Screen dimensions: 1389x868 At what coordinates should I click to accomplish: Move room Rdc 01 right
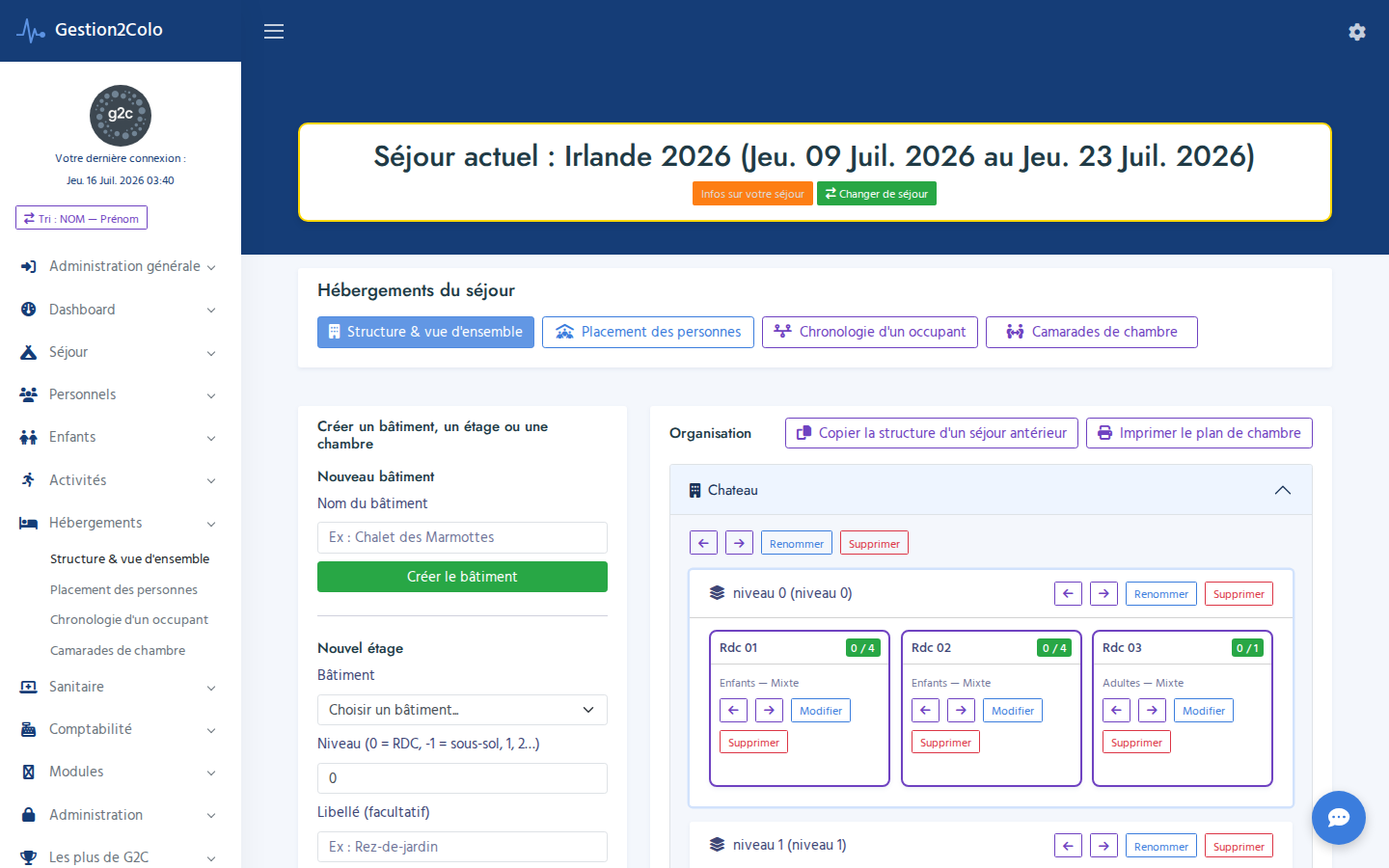pyautogui.click(x=769, y=711)
